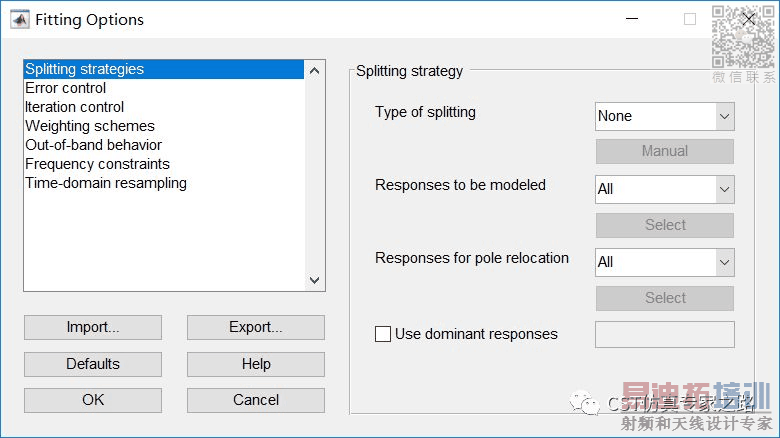This screenshot has width=780, height=438.
Task: Click the dominant responses input field
Action: point(664,334)
